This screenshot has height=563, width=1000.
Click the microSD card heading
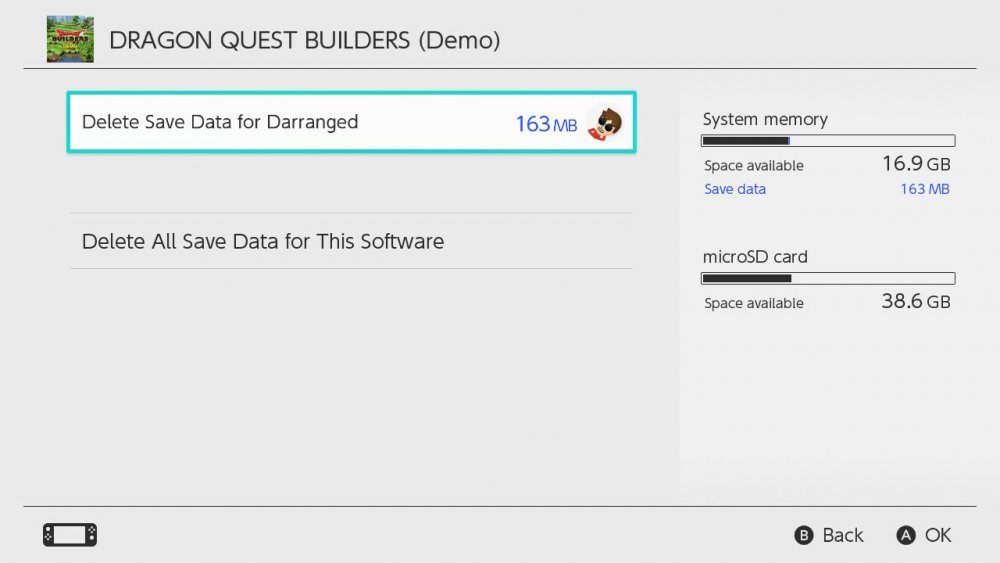click(x=755, y=257)
